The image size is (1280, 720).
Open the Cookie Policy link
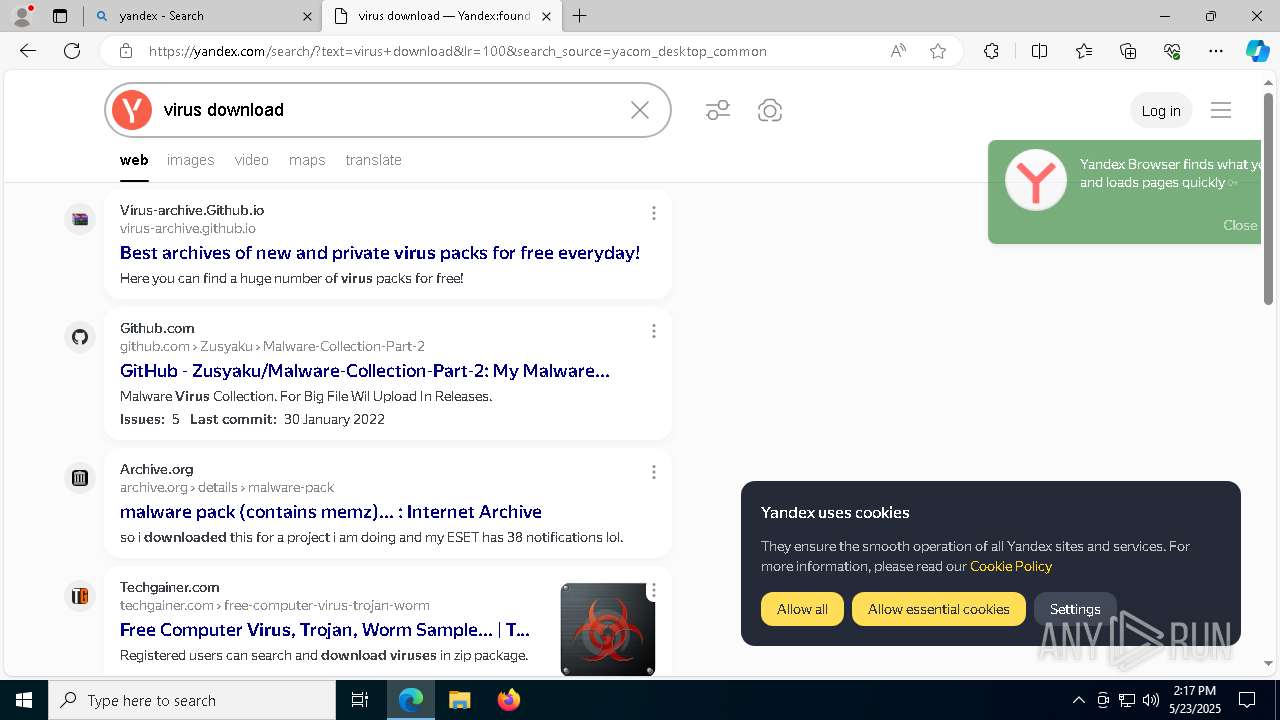[x=1011, y=566]
